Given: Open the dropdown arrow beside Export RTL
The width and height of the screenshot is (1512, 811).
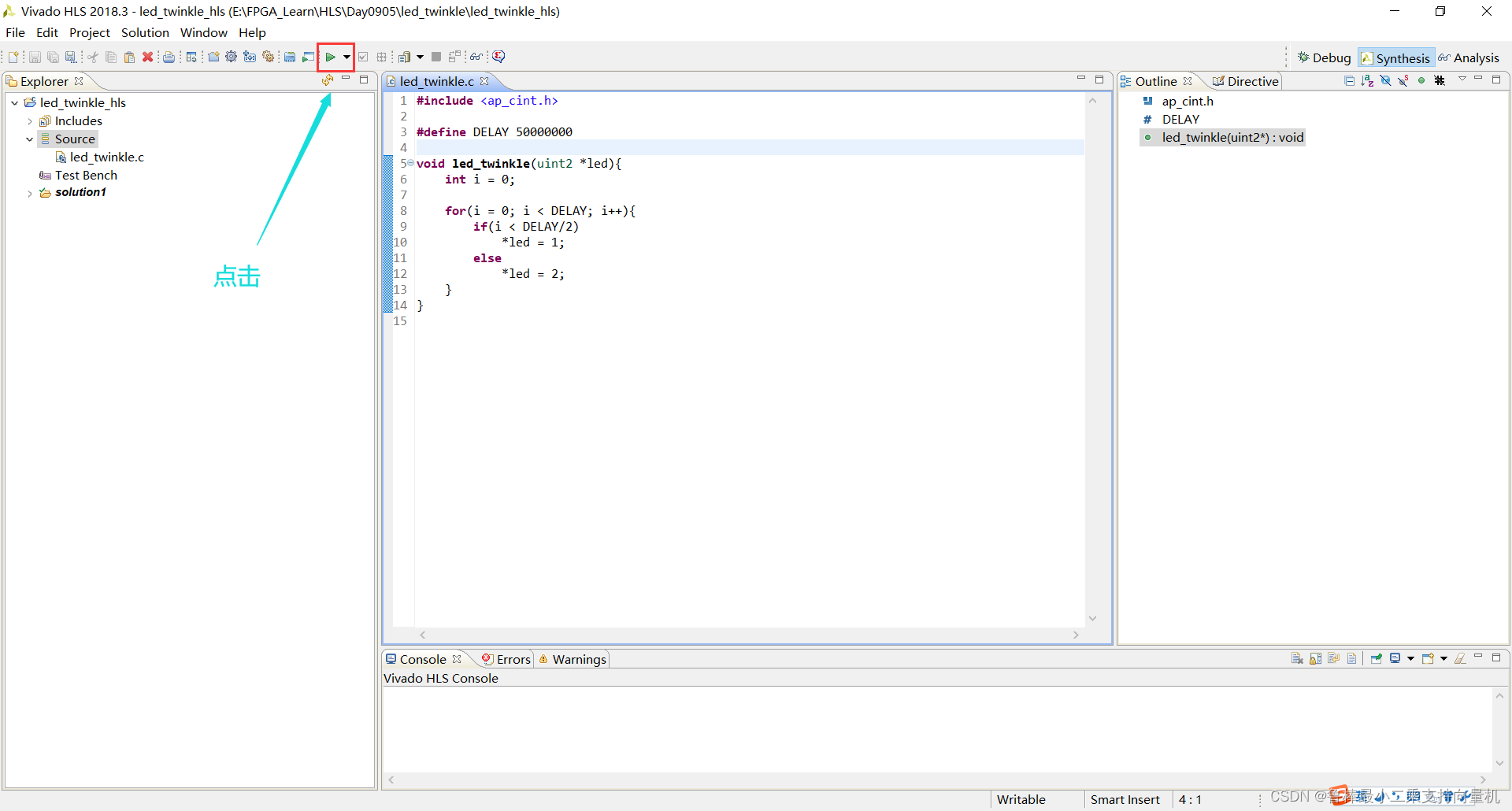Looking at the screenshot, I should pos(420,57).
